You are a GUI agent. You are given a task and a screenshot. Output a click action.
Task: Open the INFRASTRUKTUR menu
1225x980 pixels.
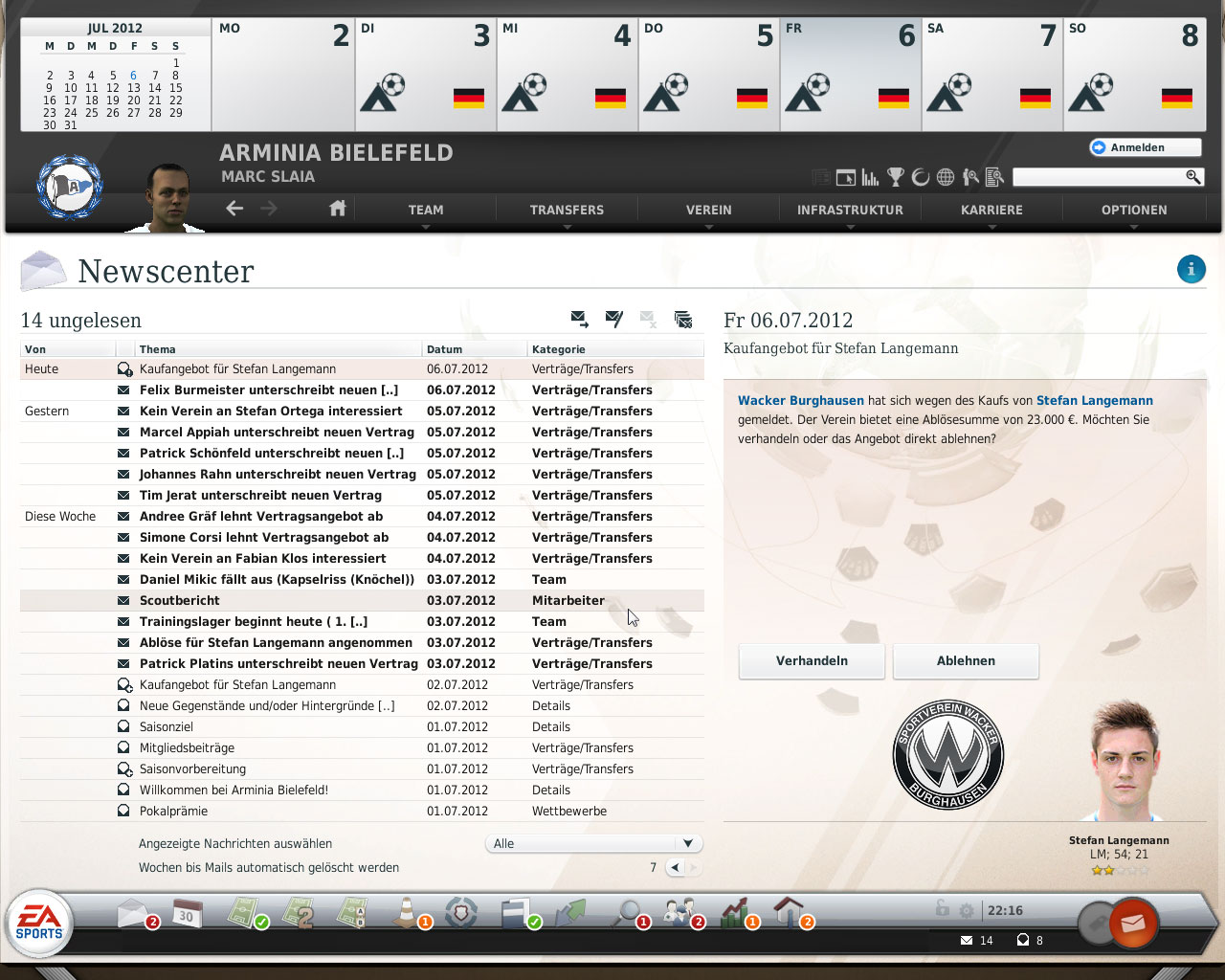(x=850, y=210)
